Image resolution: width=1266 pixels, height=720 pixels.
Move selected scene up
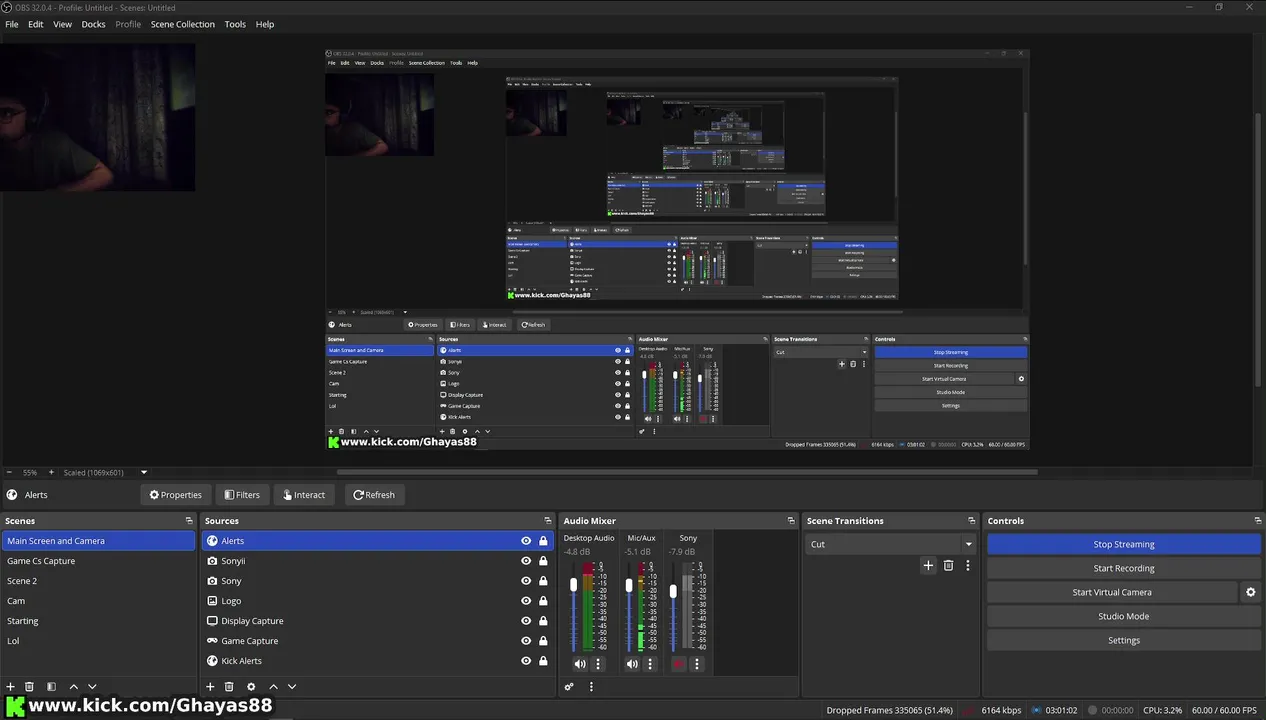pos(73,687)
